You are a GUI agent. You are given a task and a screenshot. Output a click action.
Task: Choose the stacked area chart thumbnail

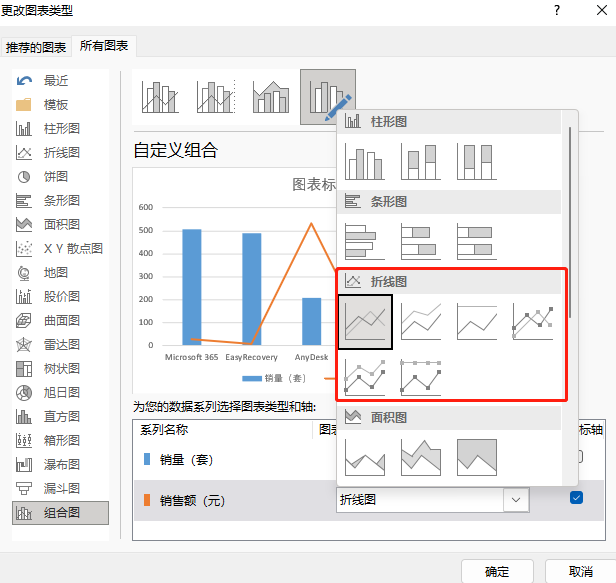tap(421, 457)
